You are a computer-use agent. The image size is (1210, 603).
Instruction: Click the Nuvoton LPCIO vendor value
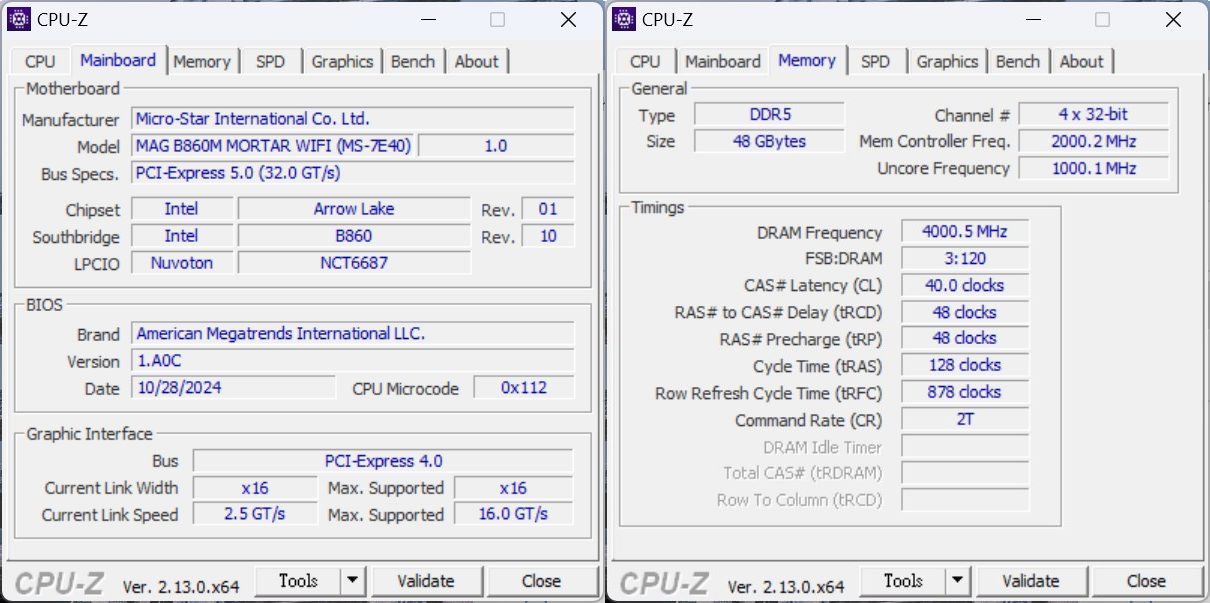pos(182,263)
